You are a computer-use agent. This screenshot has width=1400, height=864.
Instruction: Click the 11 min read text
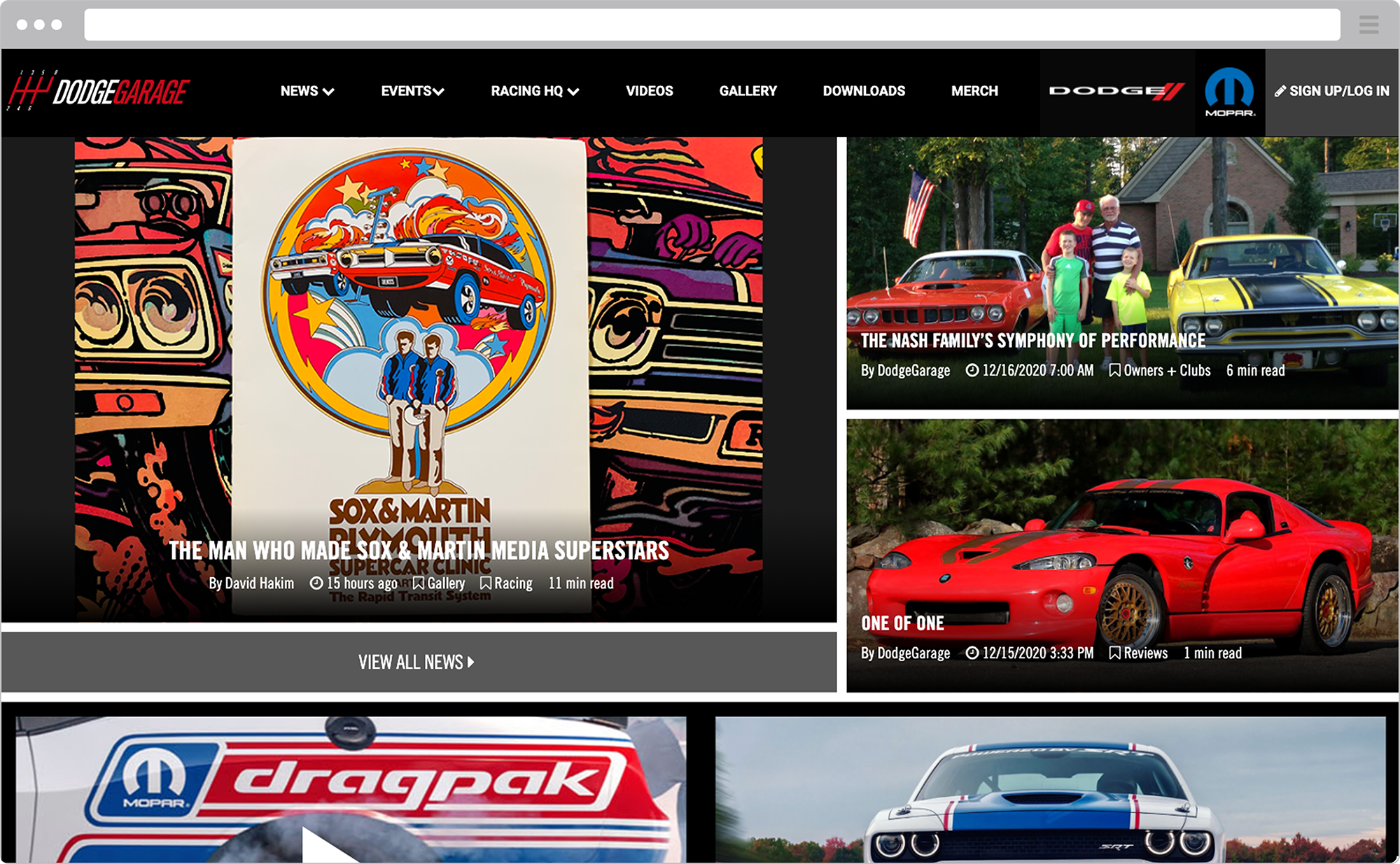click(x=581, y=583)
